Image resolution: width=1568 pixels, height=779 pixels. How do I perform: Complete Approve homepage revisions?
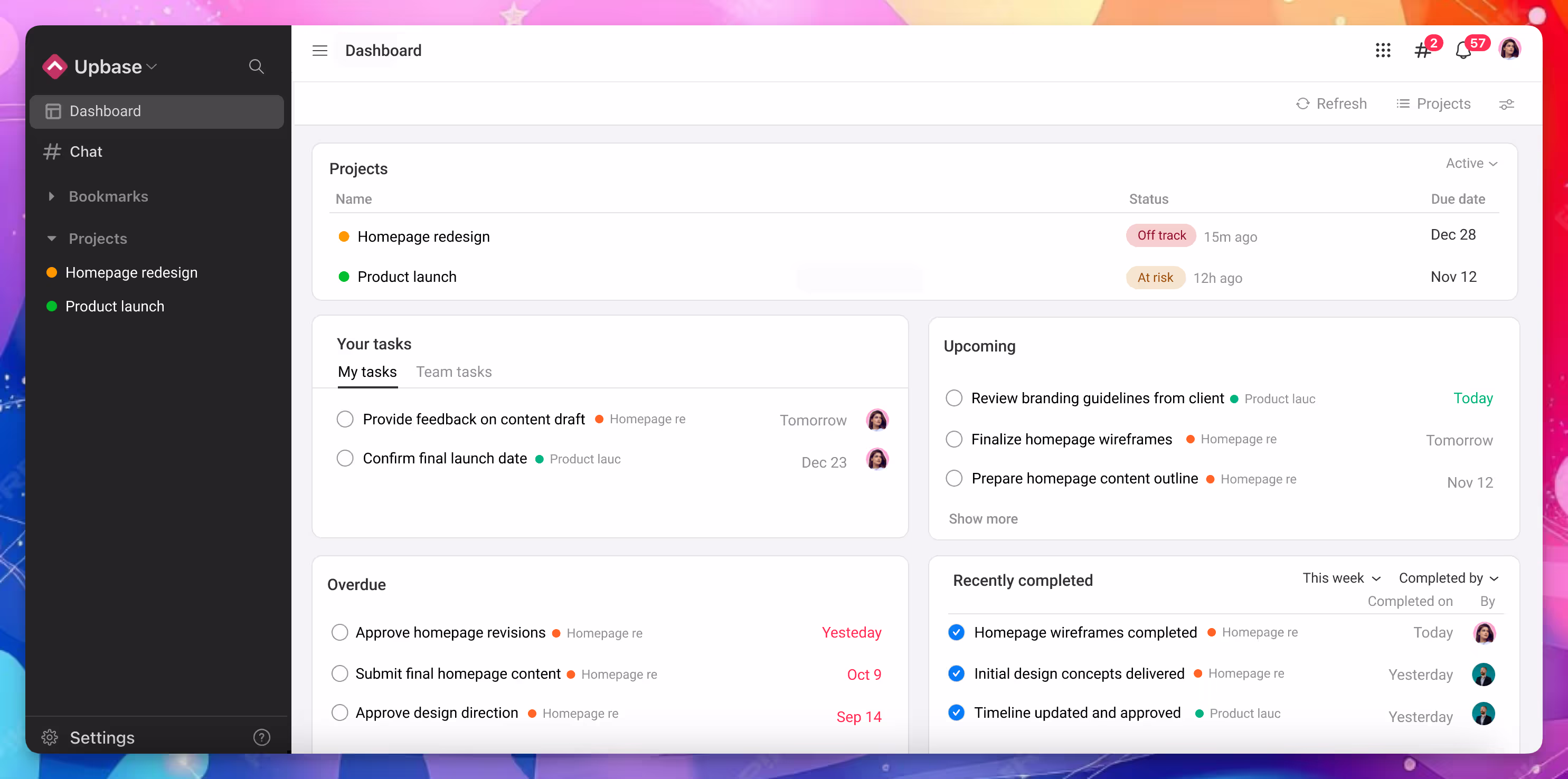coord(339,632)
